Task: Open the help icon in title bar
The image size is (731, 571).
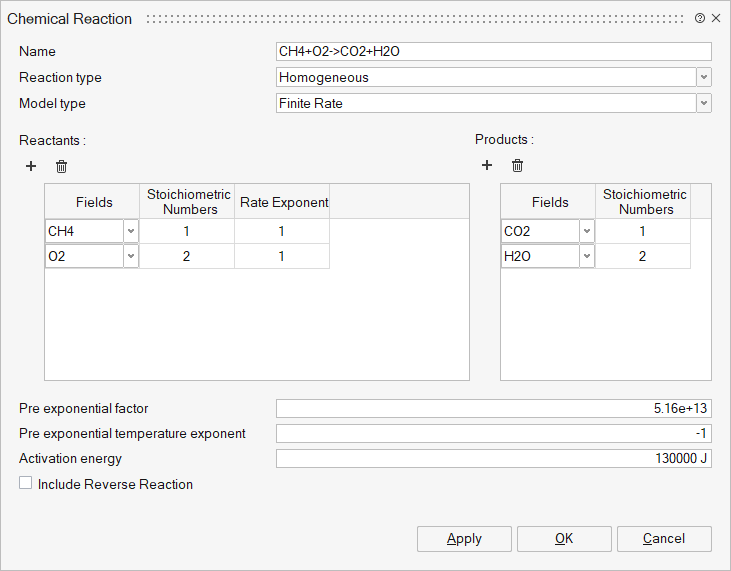Action: coord(700,19)
